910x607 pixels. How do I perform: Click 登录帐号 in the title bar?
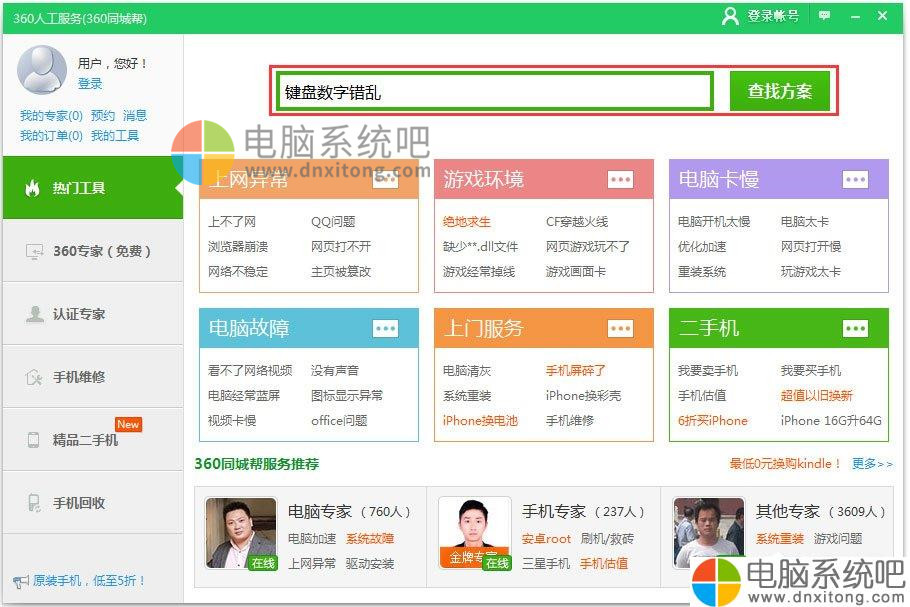tap(773, 16)
